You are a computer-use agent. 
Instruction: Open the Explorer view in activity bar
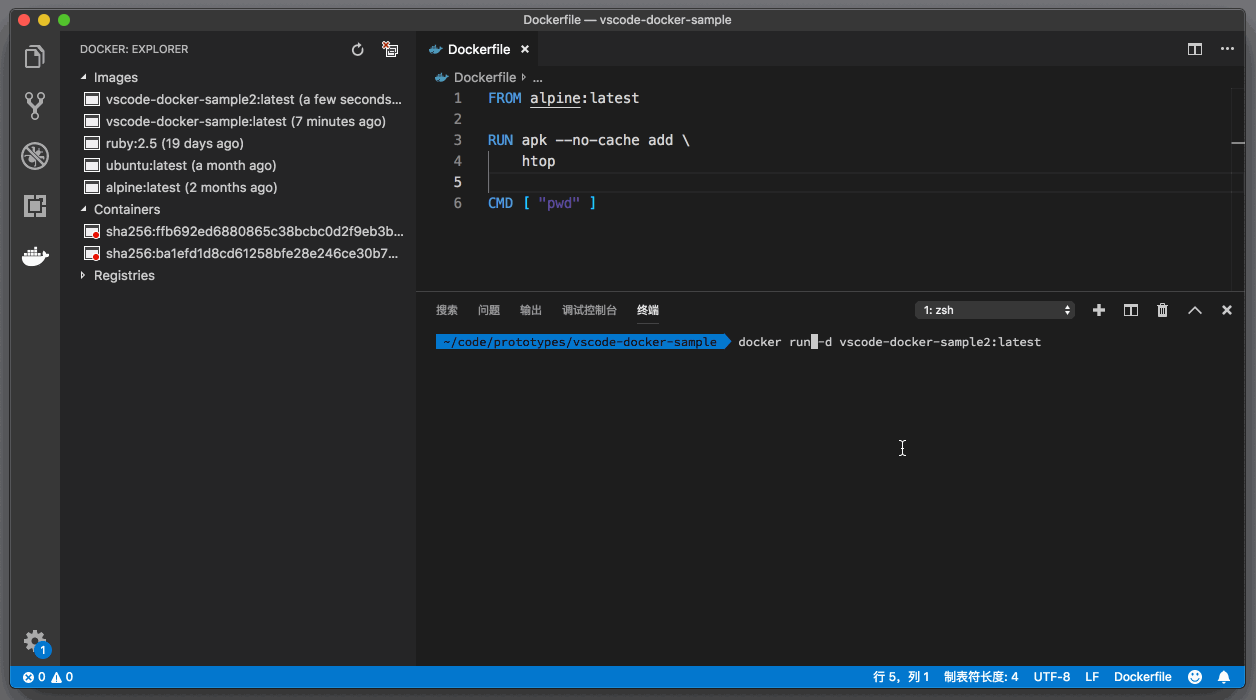coord(35,57)
